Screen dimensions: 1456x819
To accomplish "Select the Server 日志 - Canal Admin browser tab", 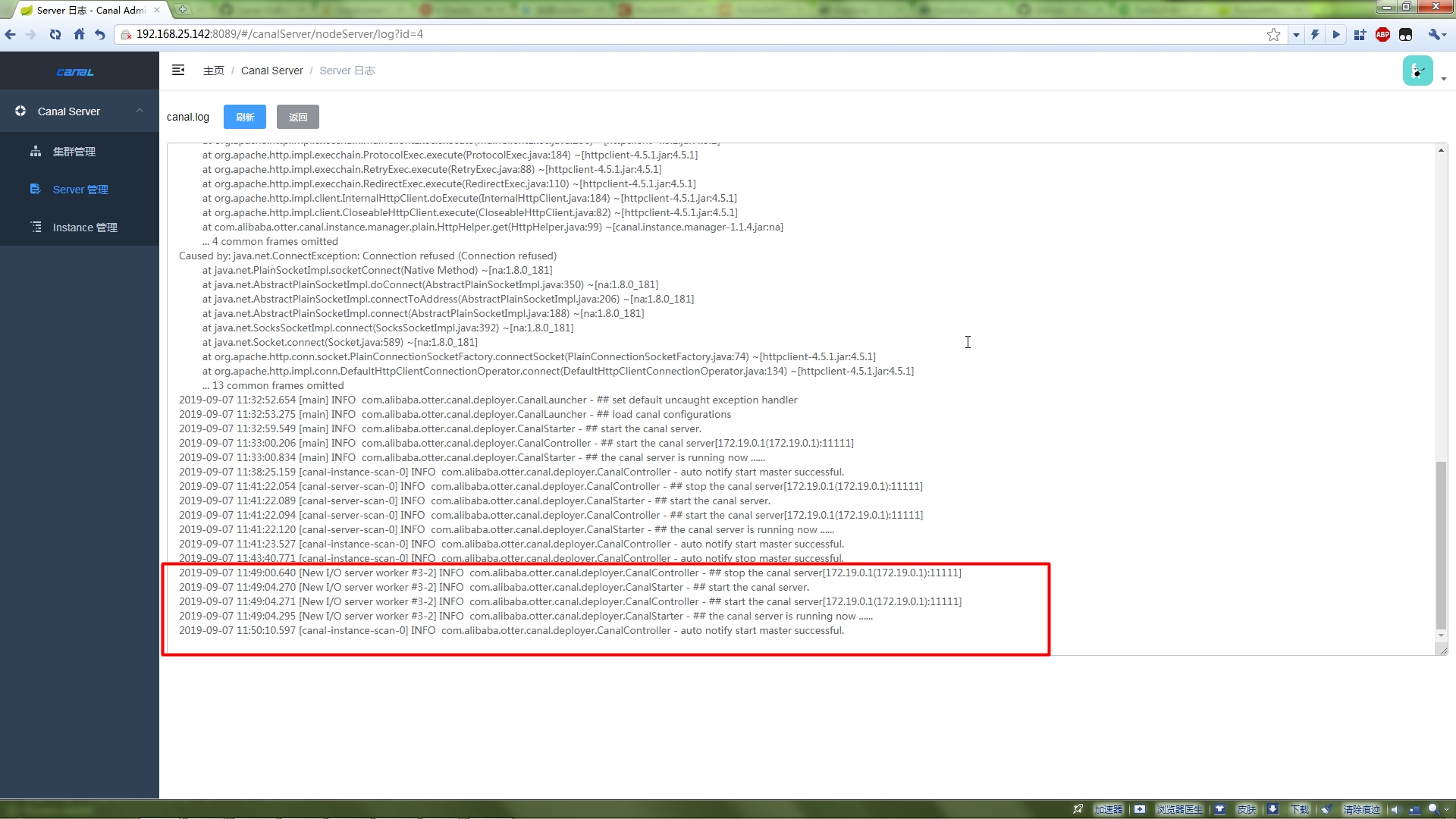I will click(x=90, y=10).
